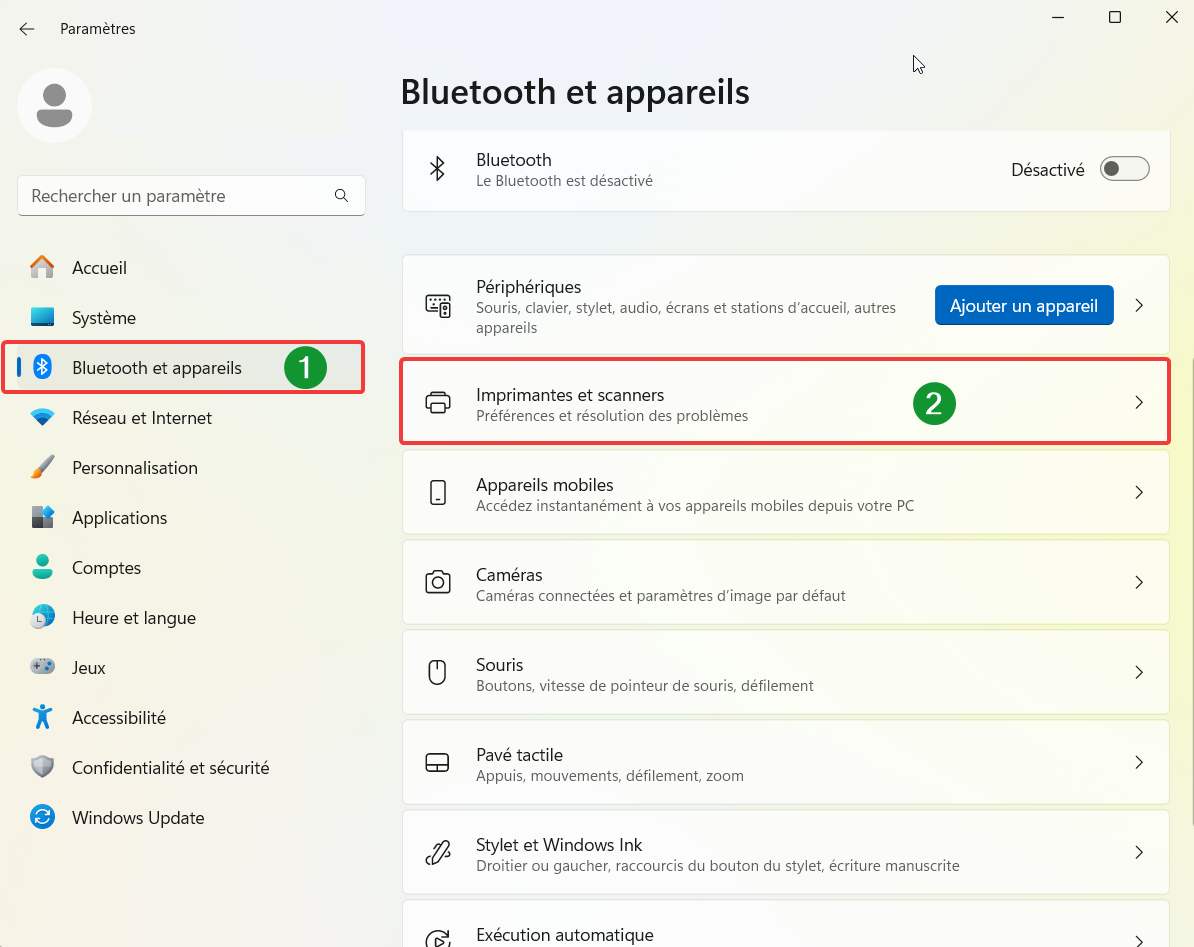This screenshot has width=1194, height=947.
Task: Click the Accueil house icon
Action: click(42, 267)
